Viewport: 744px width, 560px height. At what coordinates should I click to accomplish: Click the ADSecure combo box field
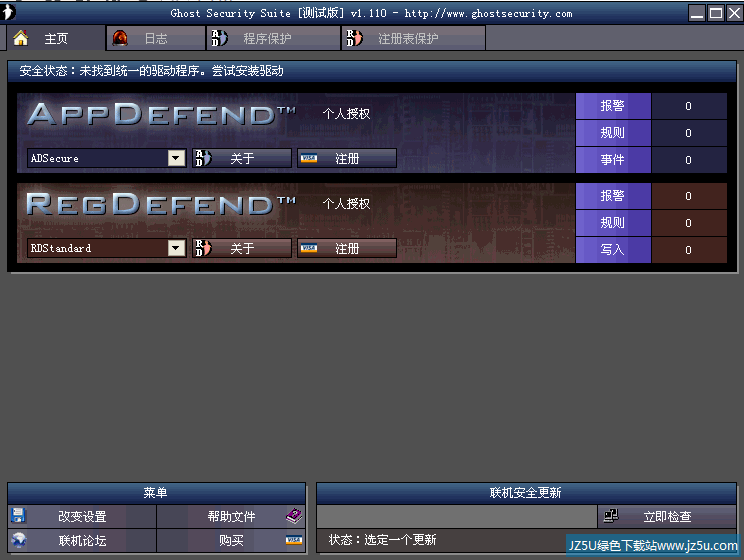pyautogui.click(x=106, y=158)
